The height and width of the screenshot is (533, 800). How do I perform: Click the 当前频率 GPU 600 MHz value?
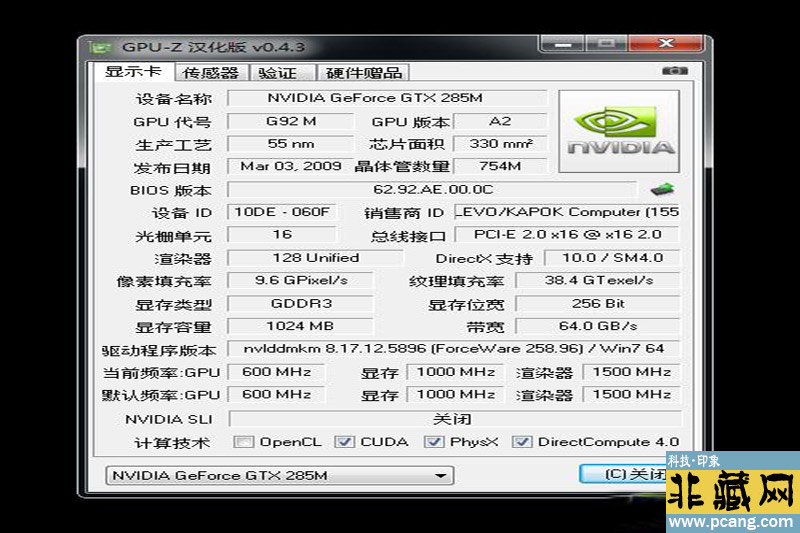click(276, 372)
